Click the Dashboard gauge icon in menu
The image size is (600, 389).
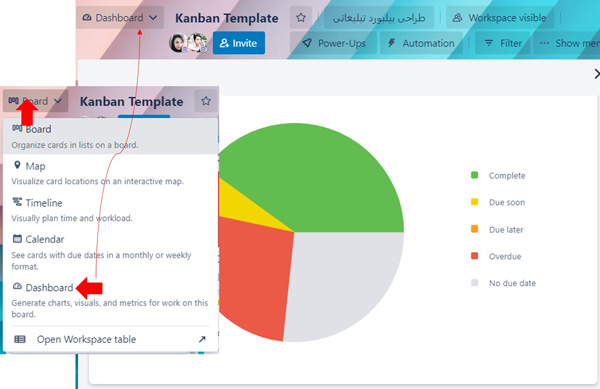tap(17, 286)
